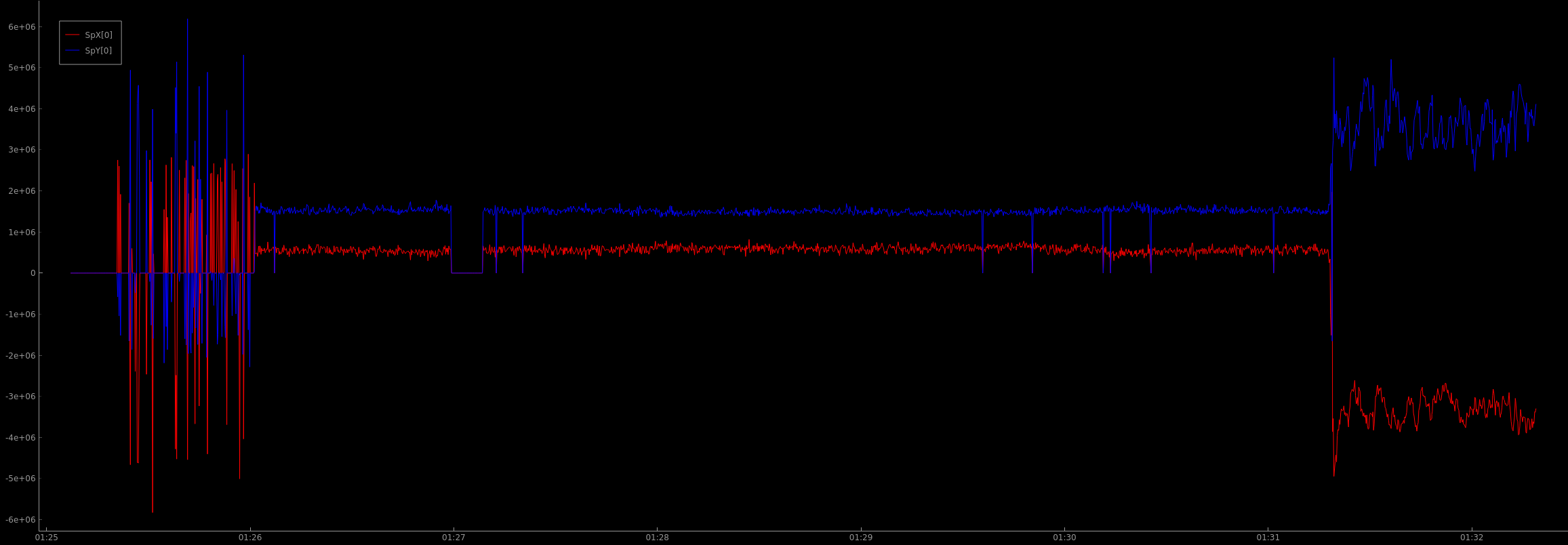Click the 01:25 tick on time axis

click(x=47, y=538)
